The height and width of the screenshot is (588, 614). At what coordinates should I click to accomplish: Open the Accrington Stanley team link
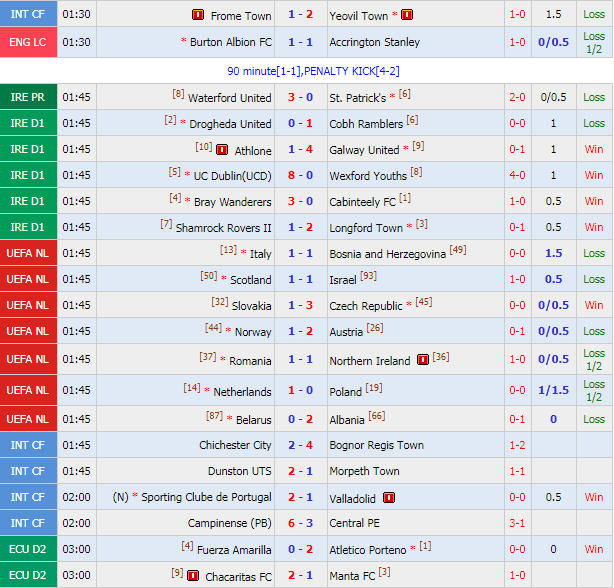[374, 42]
